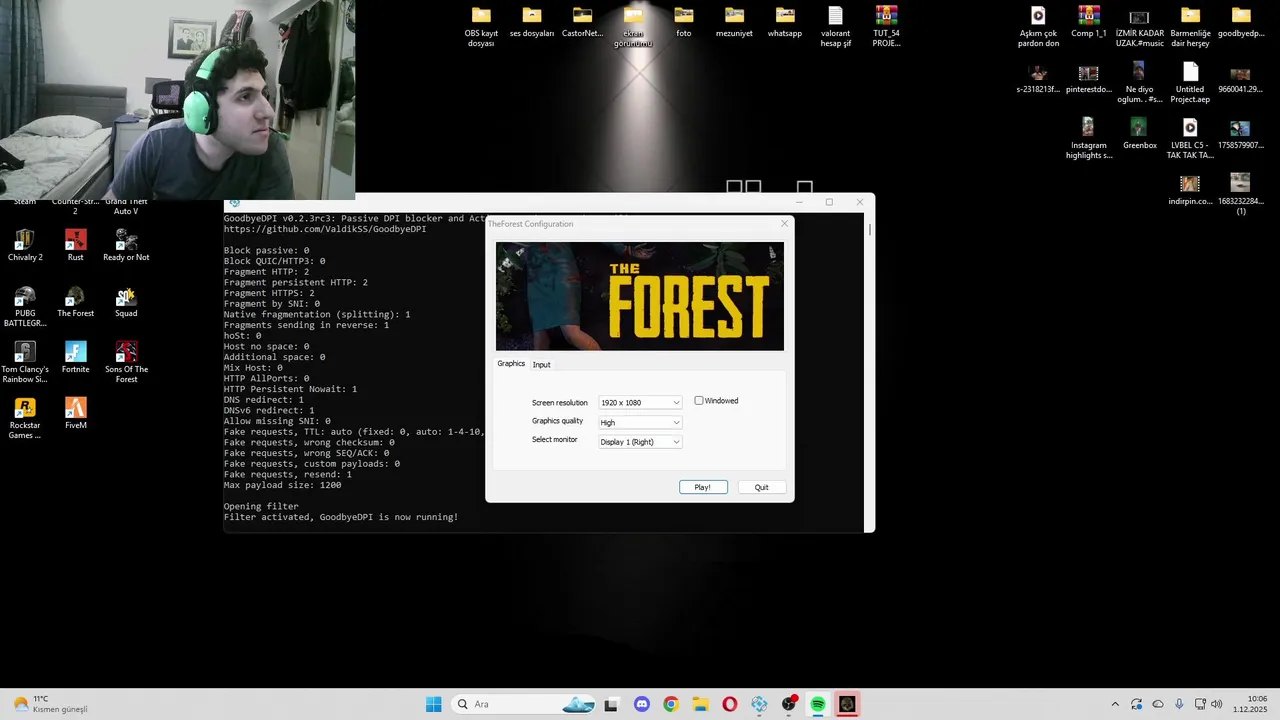This screenshot has height=720, width=1280.
Task: Select the FiveM desktop icon
Action: pos(75,414)
